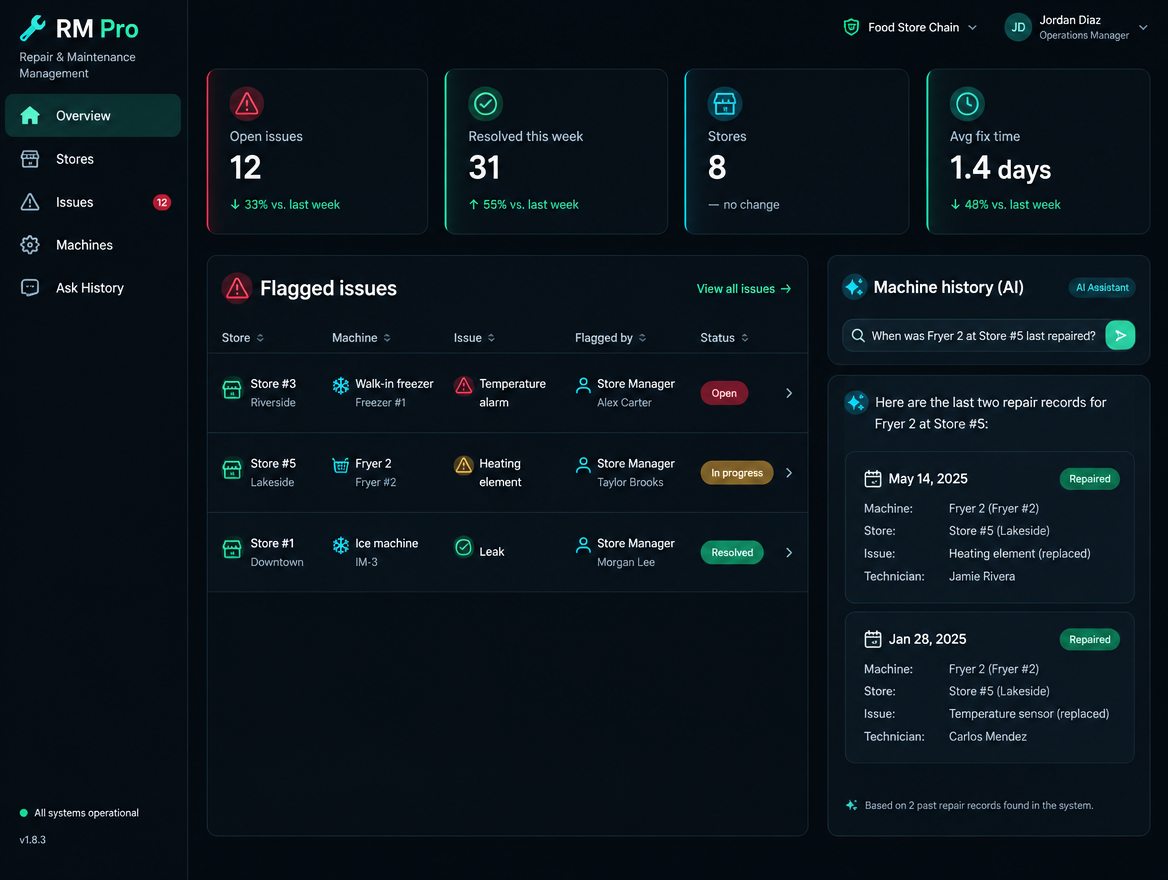Click the Repaired badge on May 14 record
Viewport: 1168px width, 880px height.
pyautogui.click(x=1090, y=478)
